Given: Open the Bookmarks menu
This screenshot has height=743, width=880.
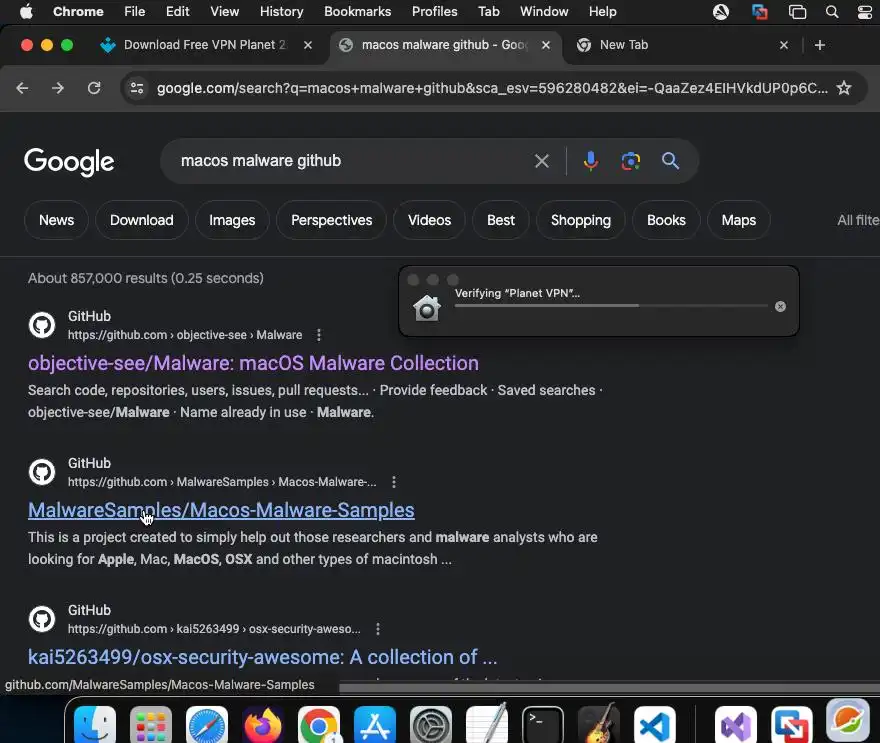Looking at the screenshot, I should point(358,12).
